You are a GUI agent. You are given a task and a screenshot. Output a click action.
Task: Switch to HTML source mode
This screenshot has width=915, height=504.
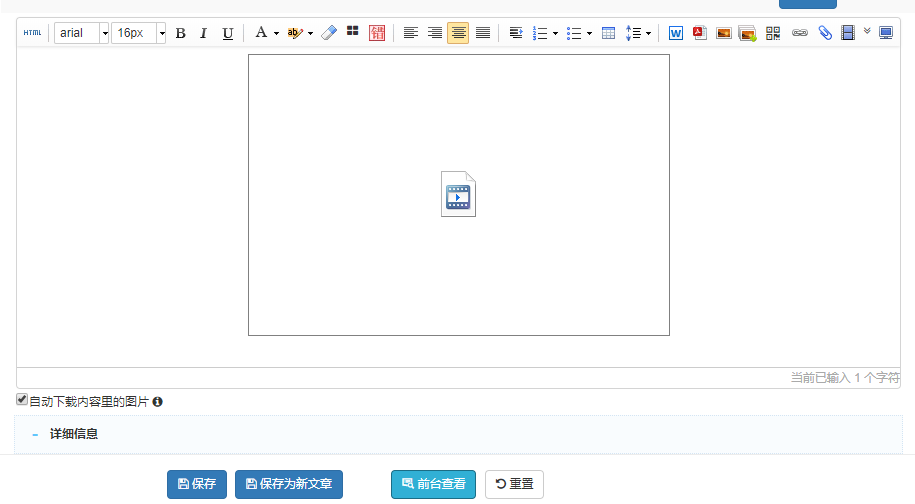(33, 33)
